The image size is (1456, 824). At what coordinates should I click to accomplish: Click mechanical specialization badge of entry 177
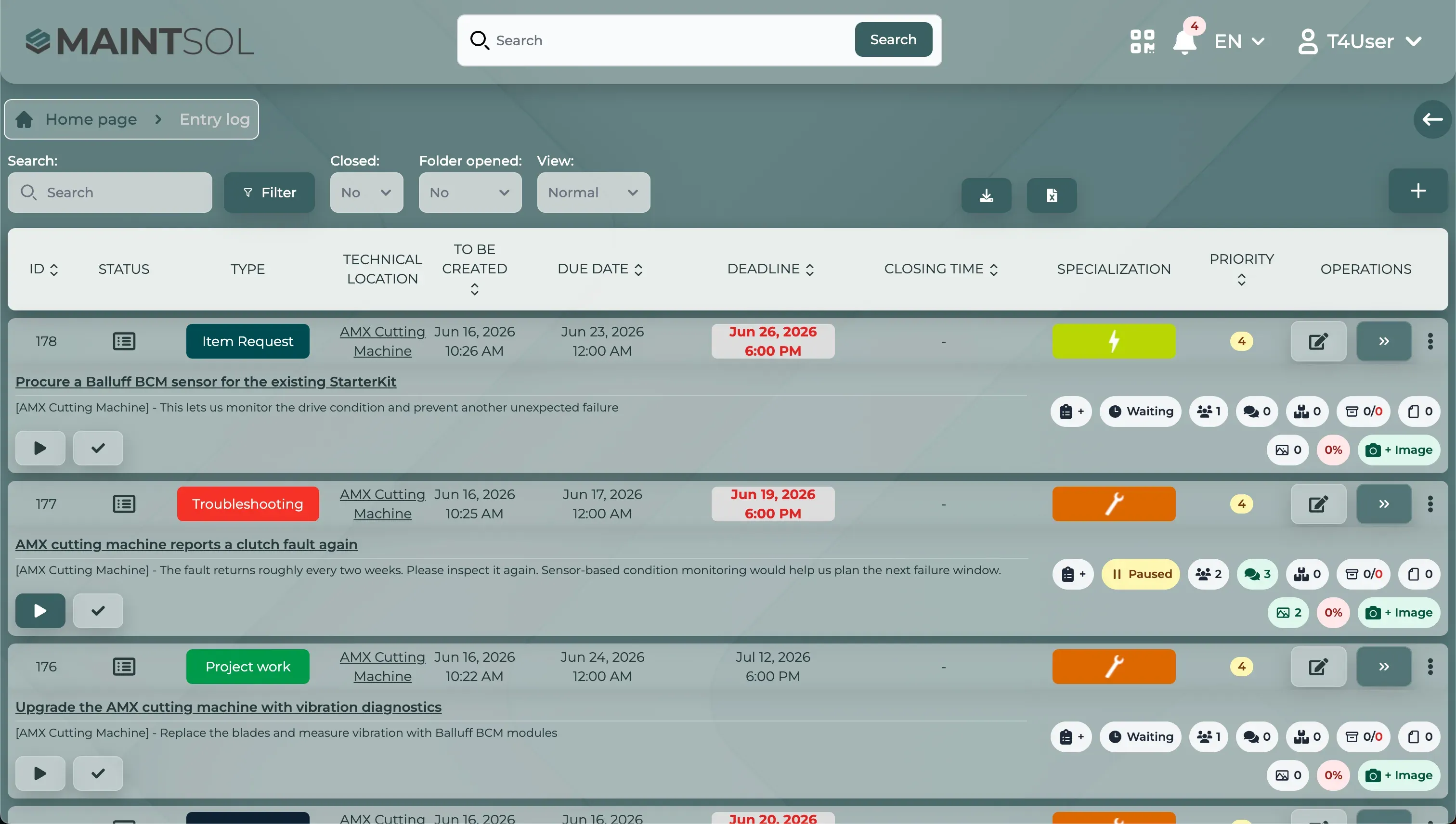point(1114,504)
